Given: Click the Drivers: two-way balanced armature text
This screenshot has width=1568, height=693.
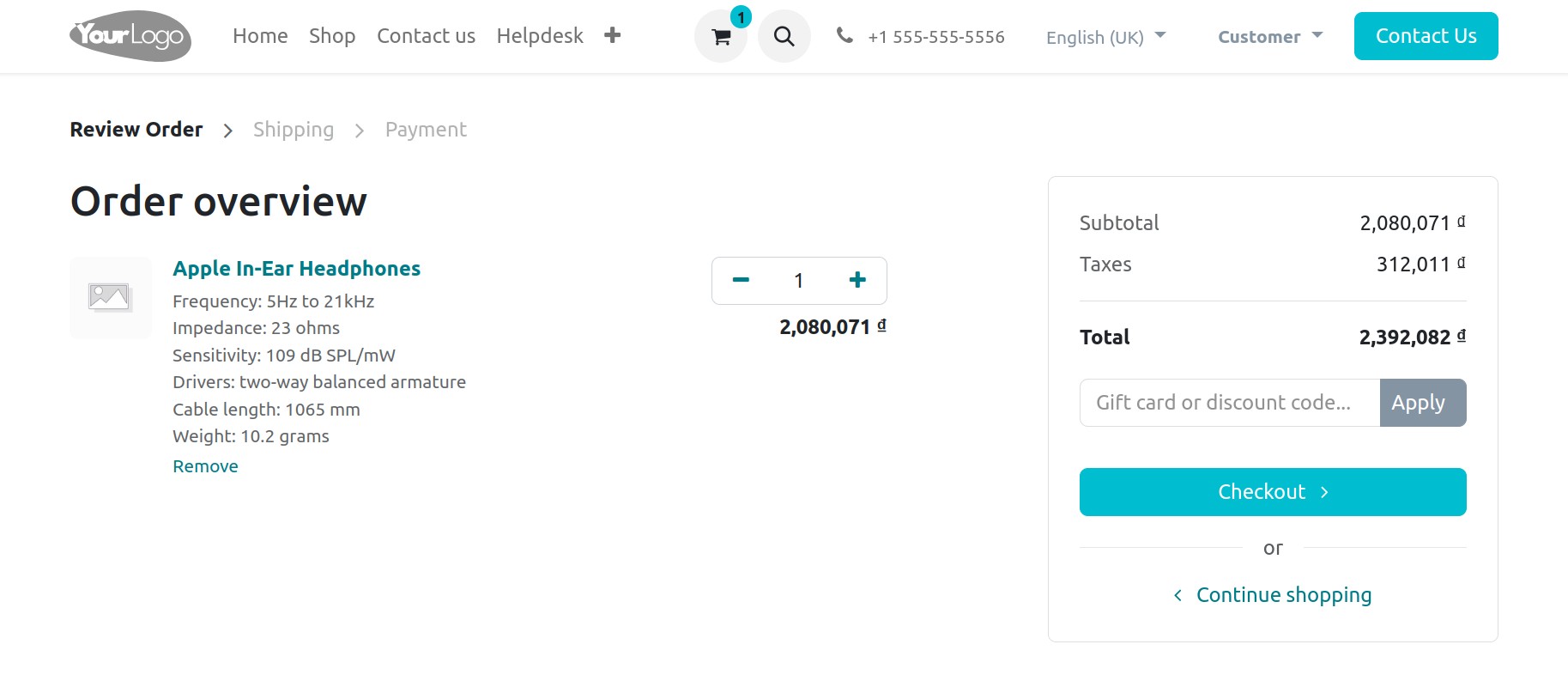Looking at the screenshot, I should pyautogui.click(x=319, y=382).
